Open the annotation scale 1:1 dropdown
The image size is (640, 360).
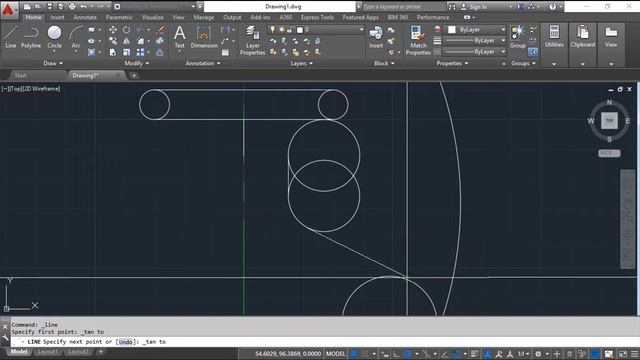[x=524, y=354]
